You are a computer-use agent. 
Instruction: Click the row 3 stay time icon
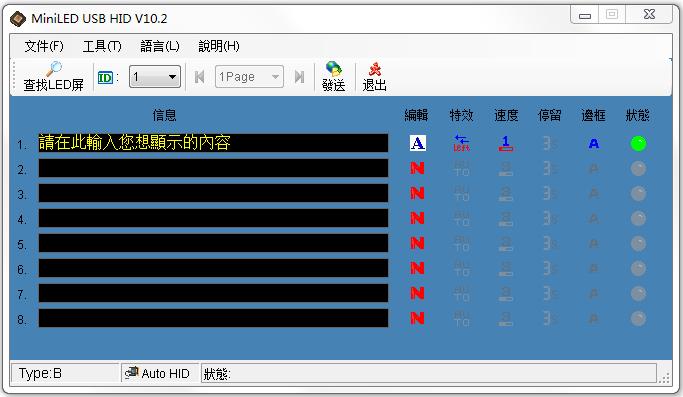point(550,193)
